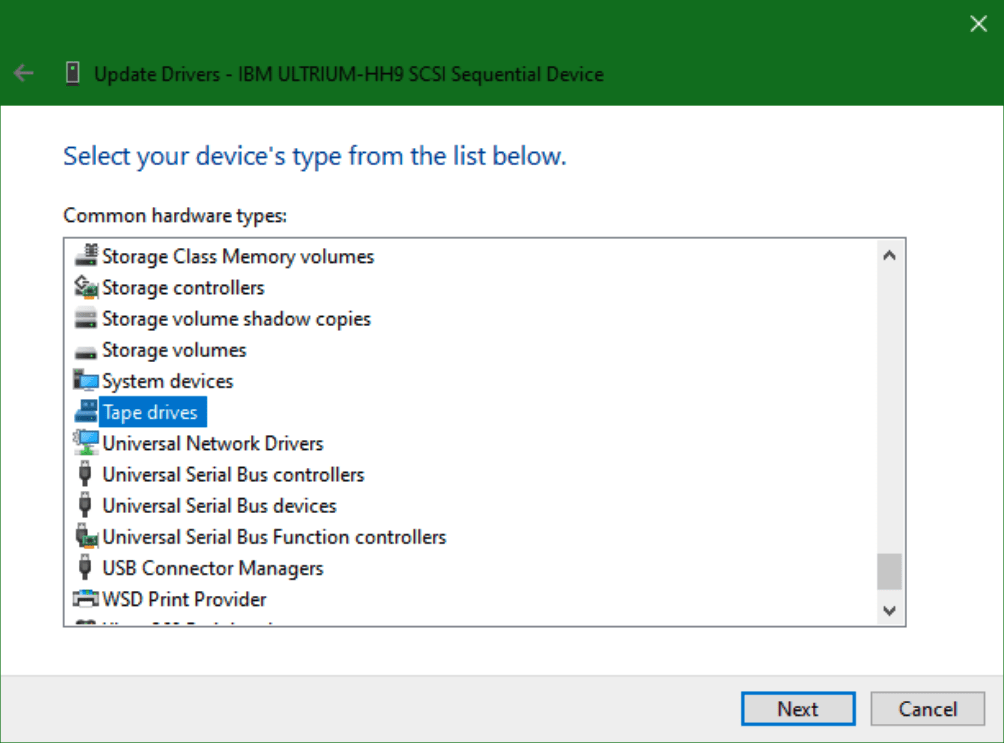The height and width of the screenshot is (743, 1004).
Task: Click the Storage Class Memory volumes icon
Action: pos(87,256)
